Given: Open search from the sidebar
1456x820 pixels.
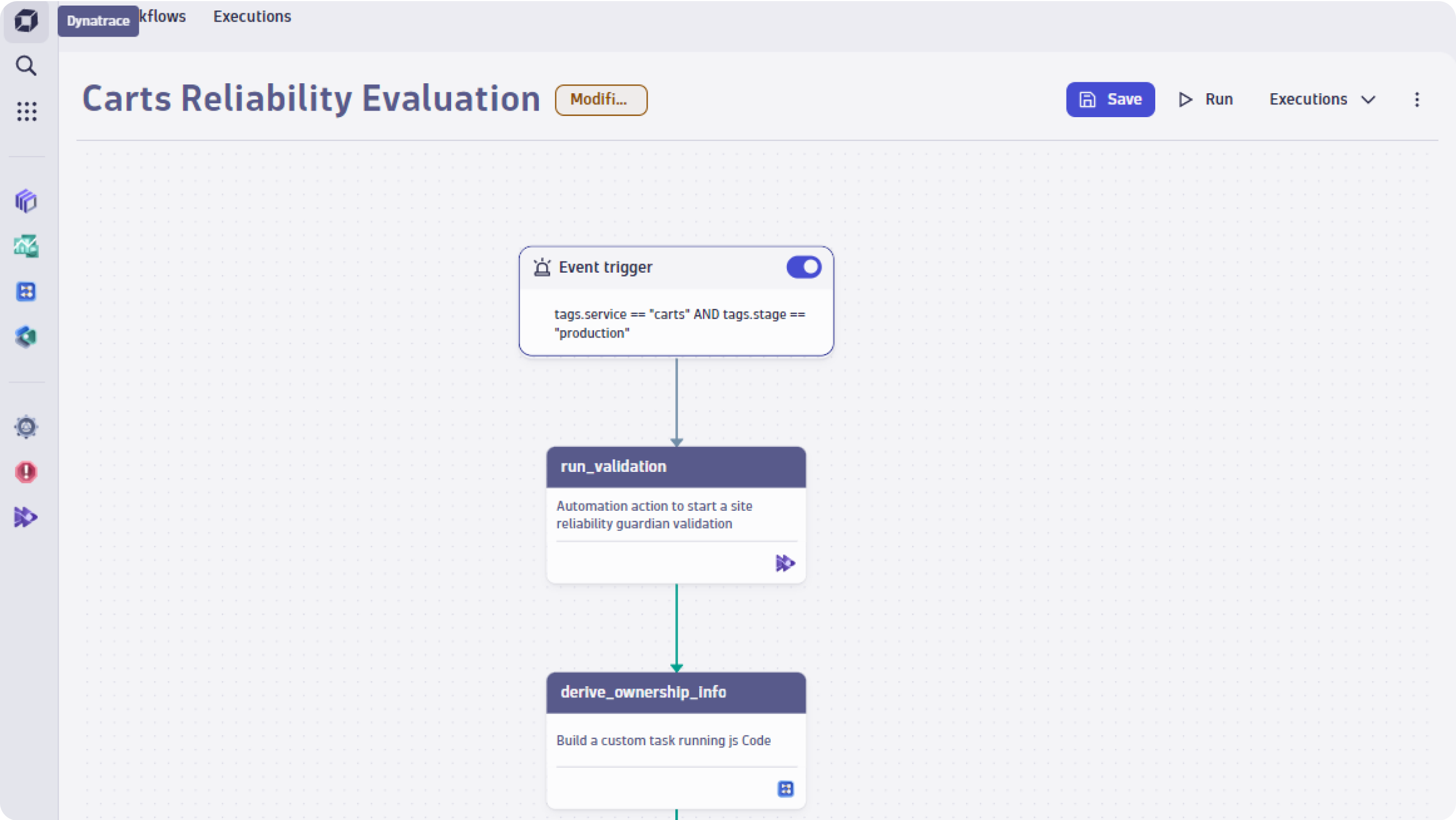Looking at the screenshot, I should click(x=26, y=66).
